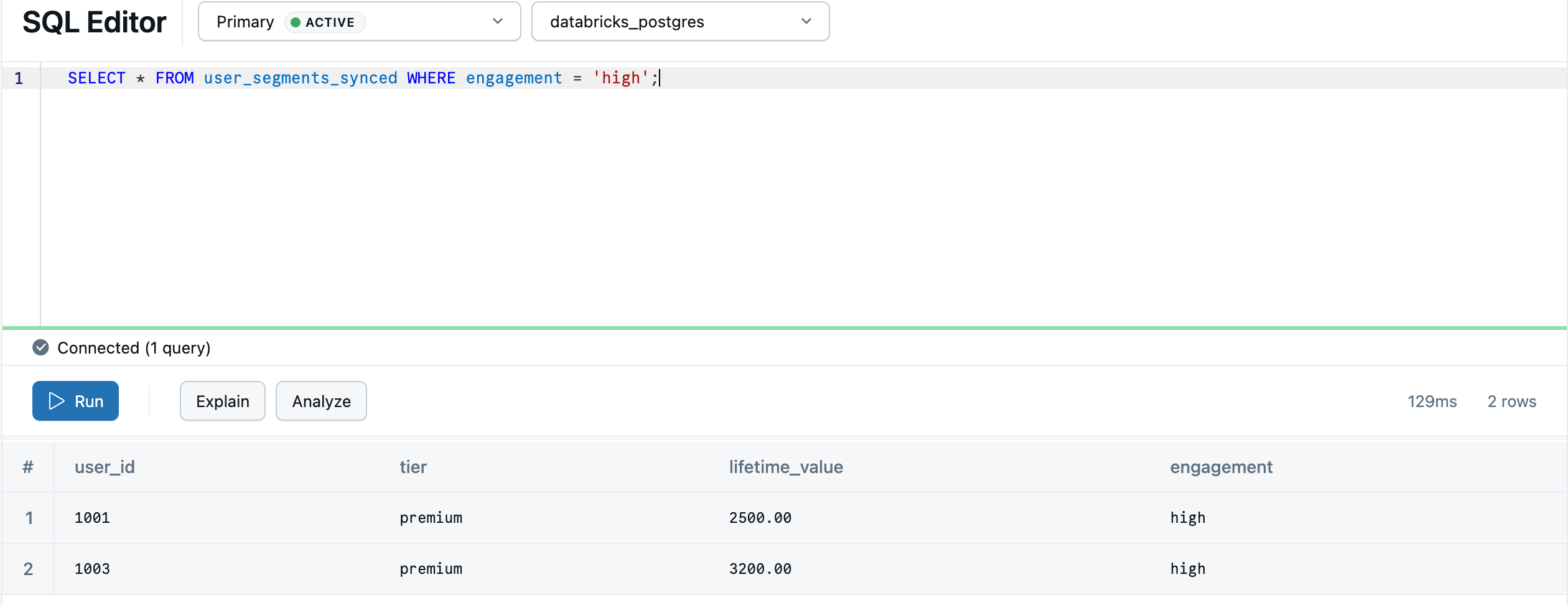1568x605 pixels.
Task: Click the Connected status checkmark icon
Action: [40, 347]
